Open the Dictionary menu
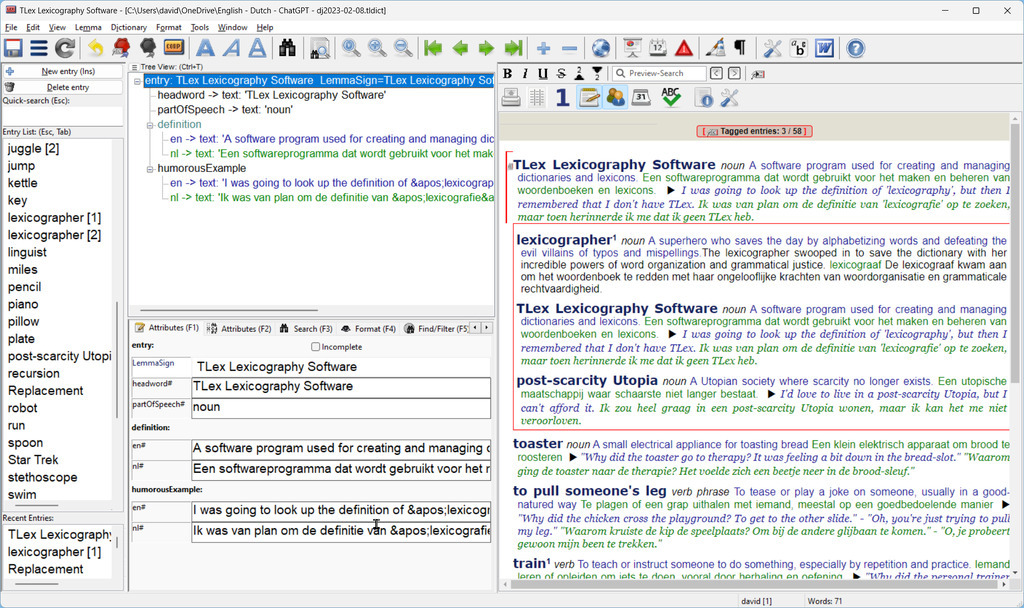Screen dimensions: 1024x608 coord(129,27)
